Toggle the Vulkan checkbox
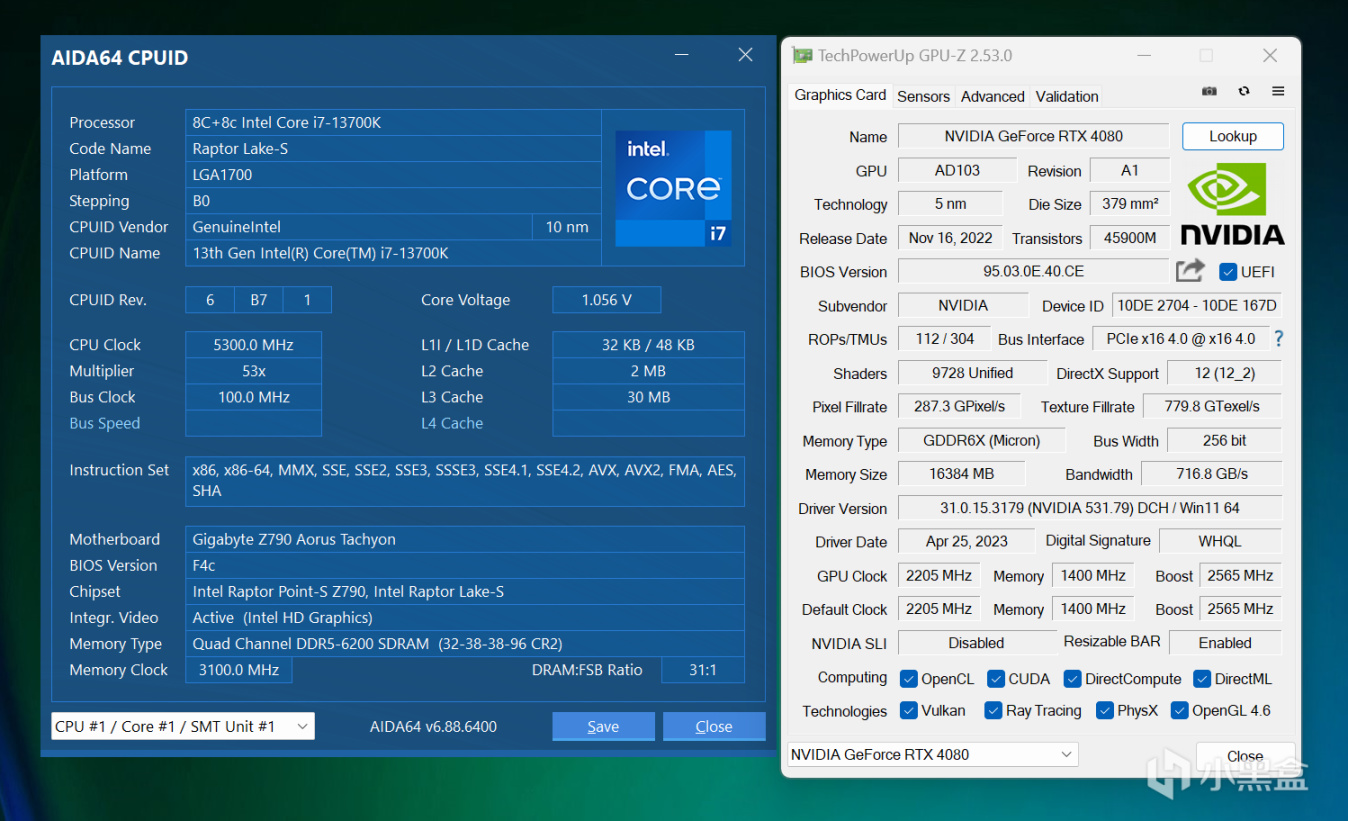1348x821 pixels. click(x=909, y=711)
